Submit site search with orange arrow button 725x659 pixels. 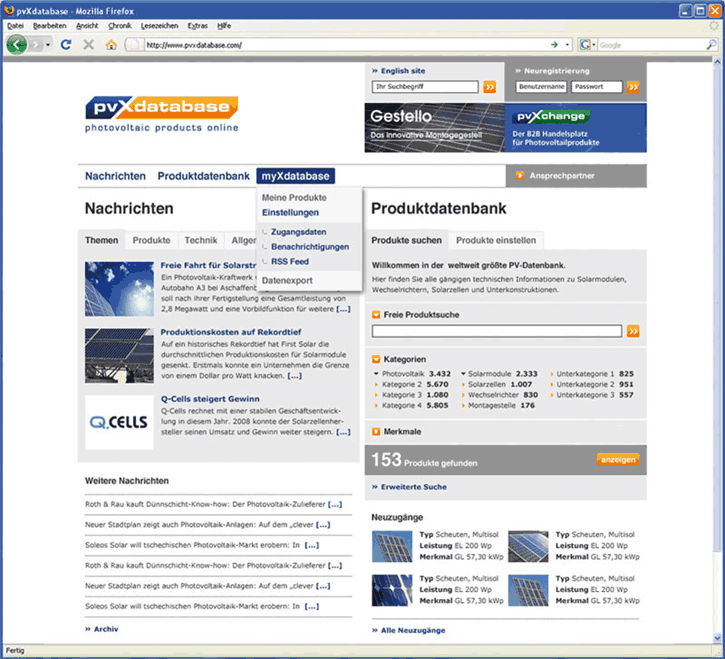click(x=489, y=86)
